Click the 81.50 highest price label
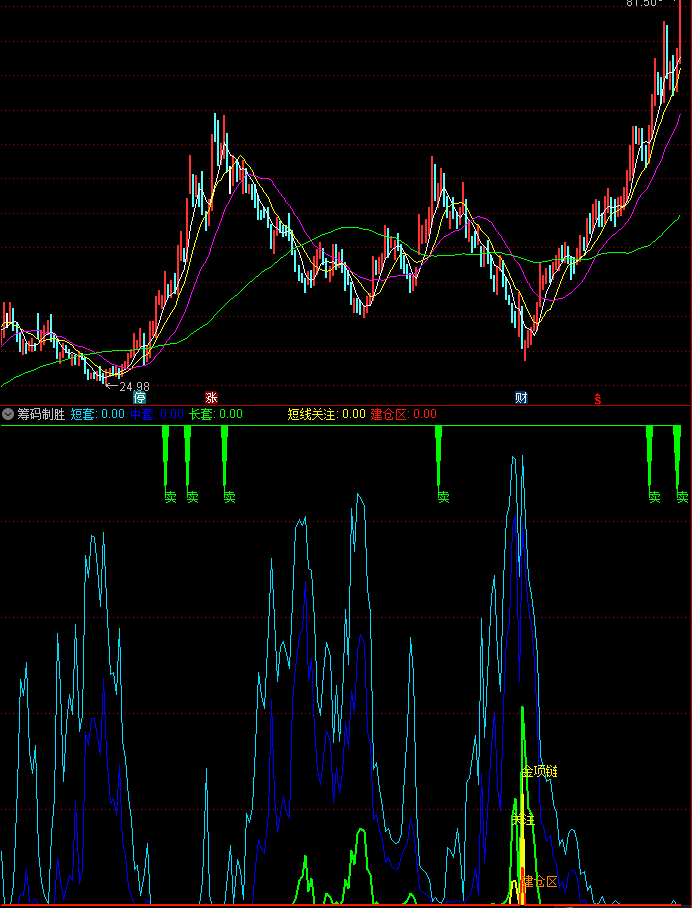 [x=644, y=3]
